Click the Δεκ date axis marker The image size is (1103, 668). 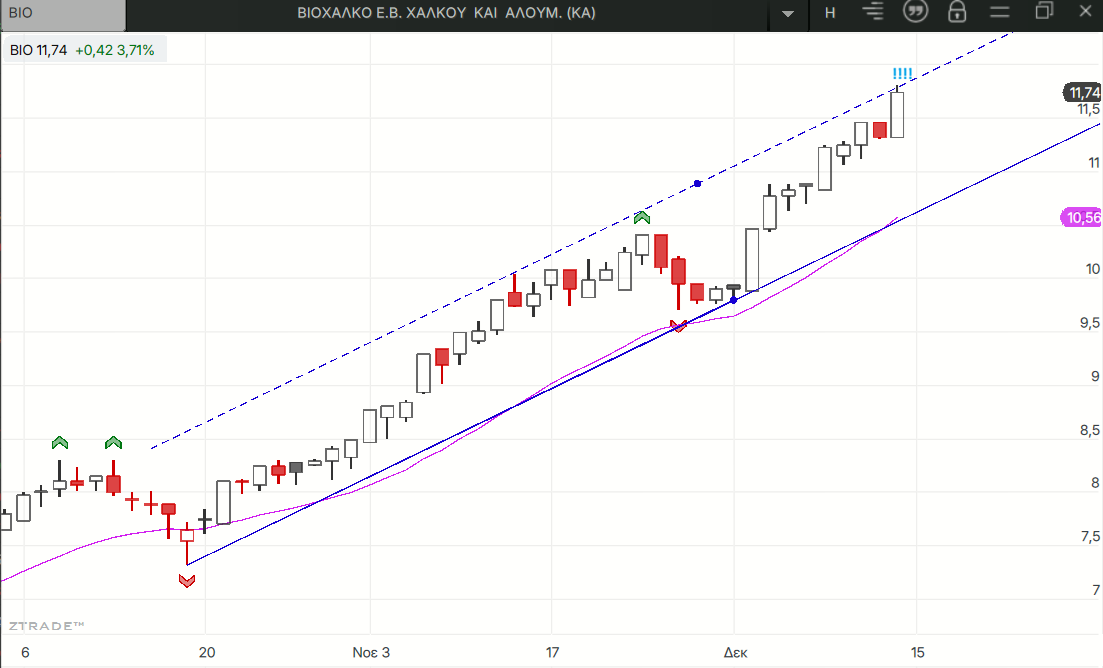pyautogui.click(x=734, y=652)
